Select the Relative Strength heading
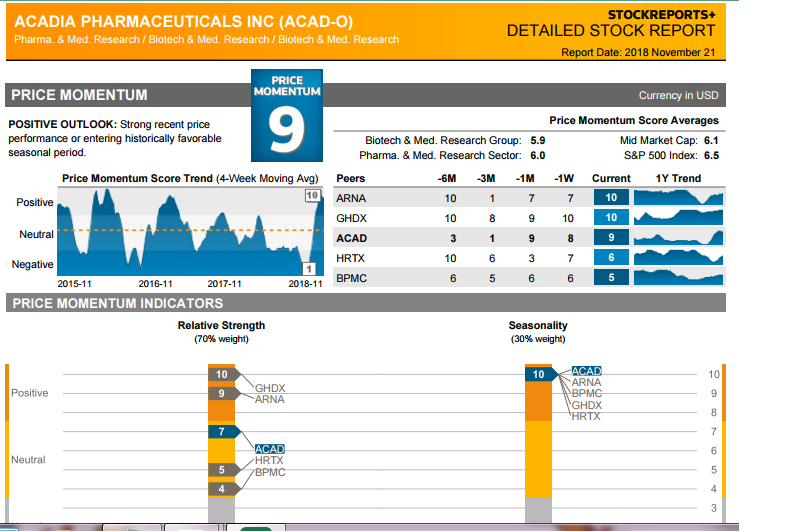The image size is (788, 532). coord(221,325)
